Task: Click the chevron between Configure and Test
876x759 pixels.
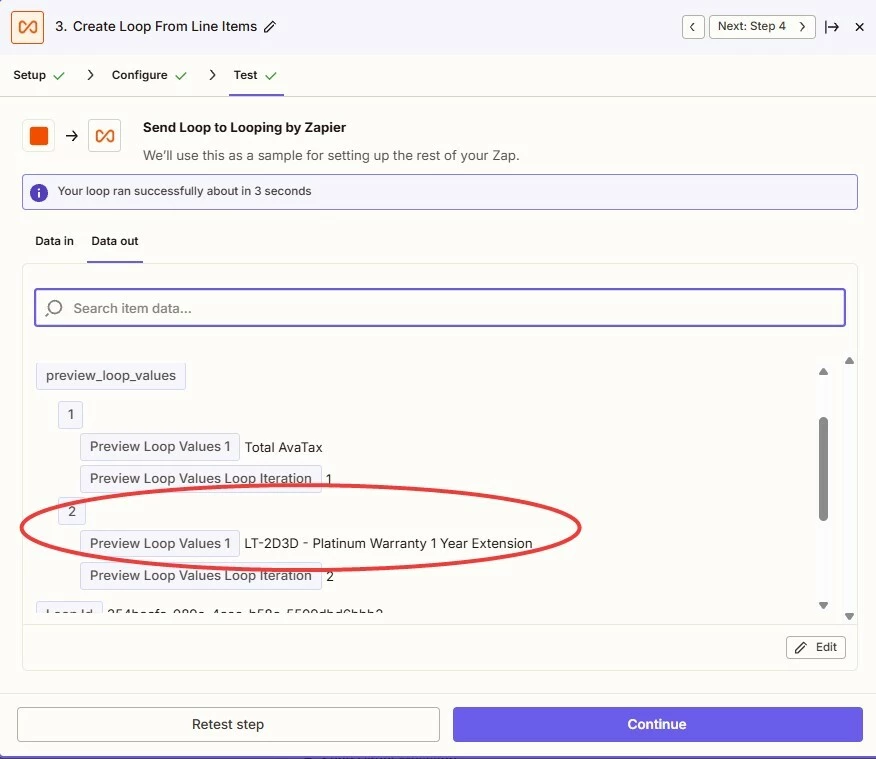Action: (212, 75)
